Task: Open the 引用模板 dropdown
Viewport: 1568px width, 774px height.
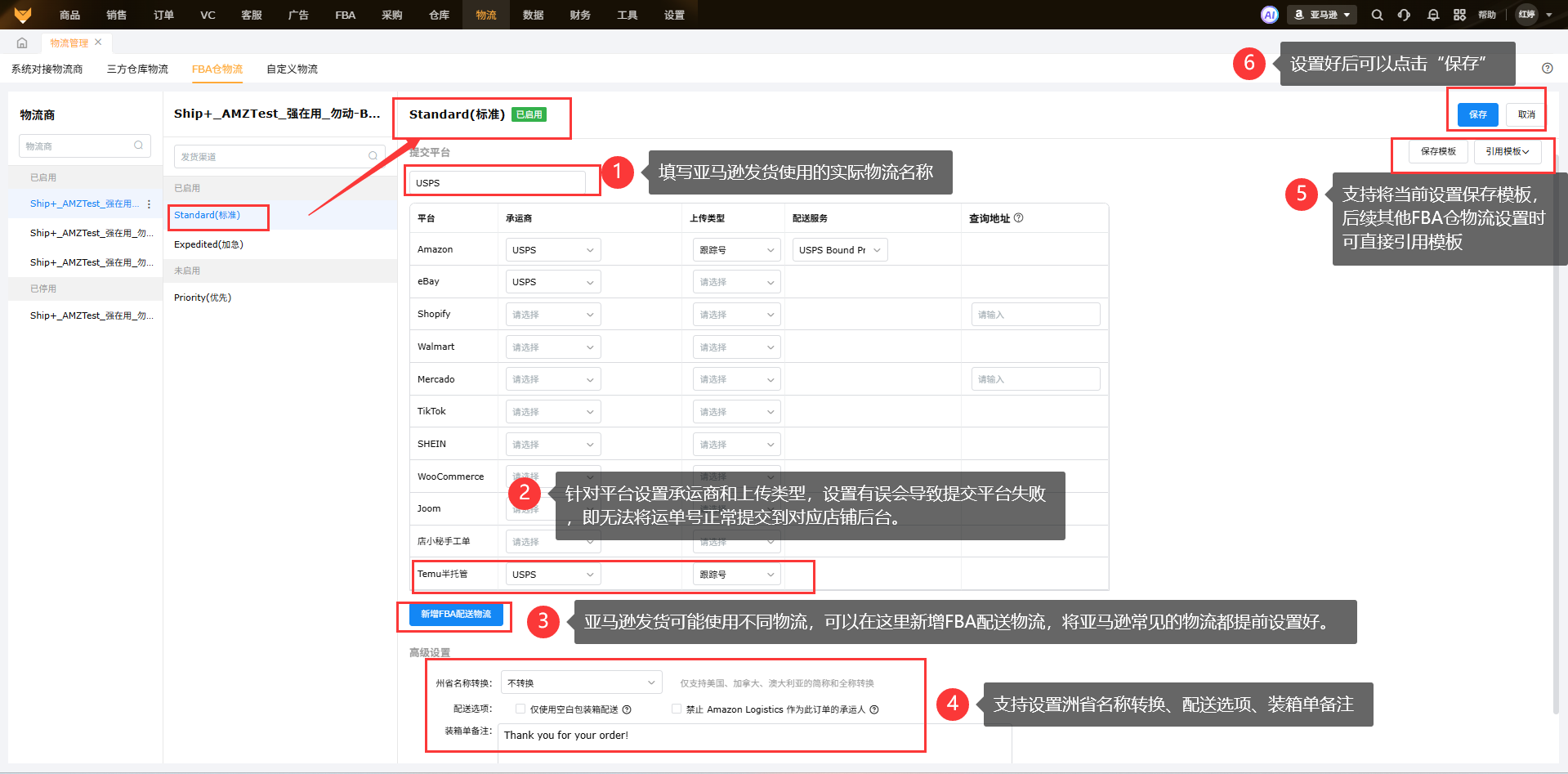Action: point(1507,151)
